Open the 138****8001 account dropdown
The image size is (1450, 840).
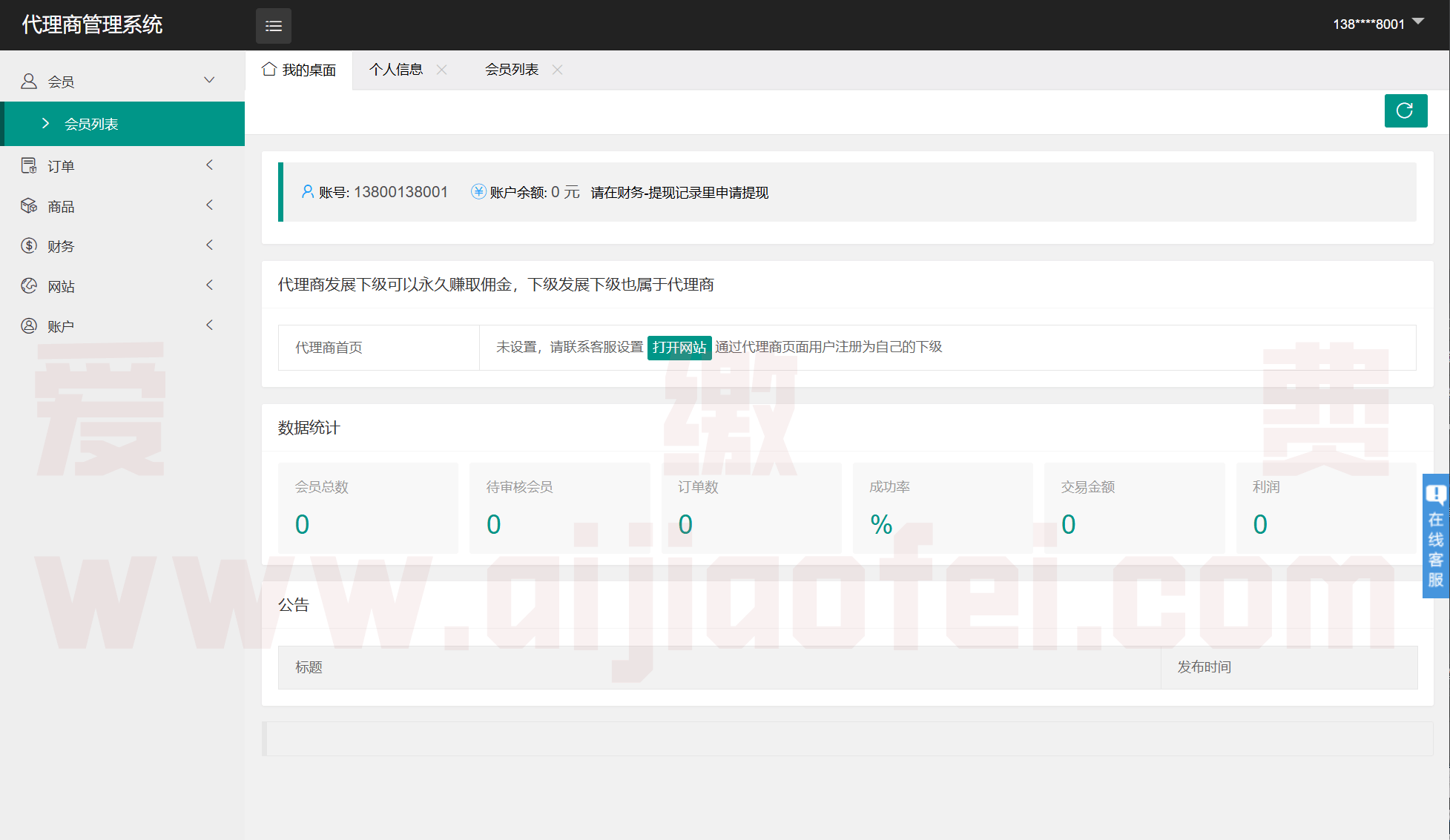[x=1377, y=24]
